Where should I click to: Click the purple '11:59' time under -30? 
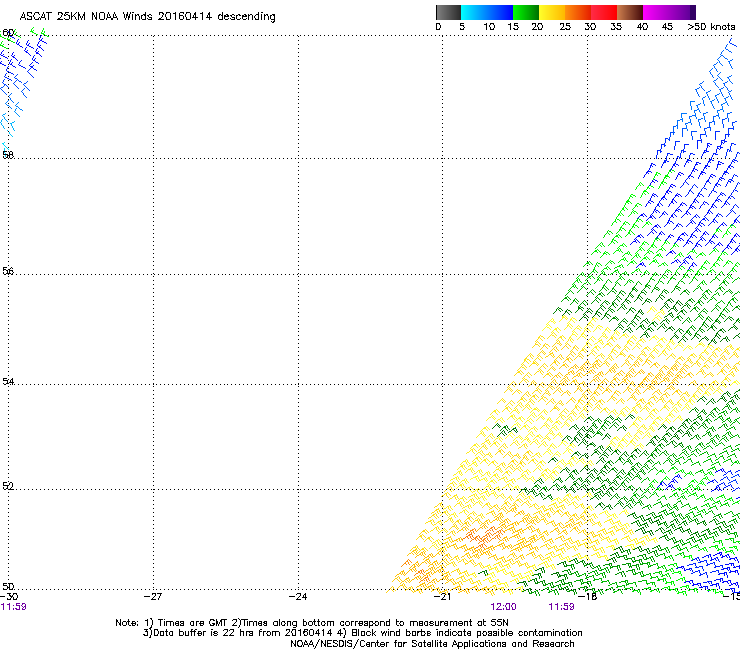click(x=14, y=607)
